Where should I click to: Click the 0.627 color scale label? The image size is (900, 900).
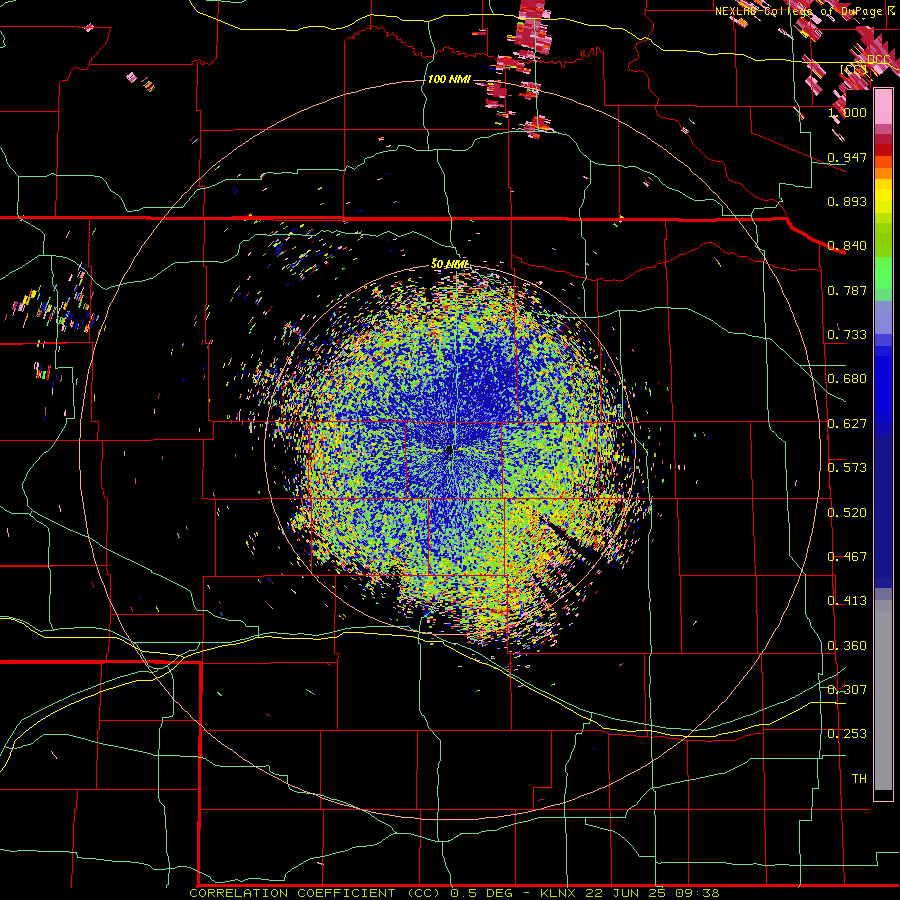tap(847, 423)
